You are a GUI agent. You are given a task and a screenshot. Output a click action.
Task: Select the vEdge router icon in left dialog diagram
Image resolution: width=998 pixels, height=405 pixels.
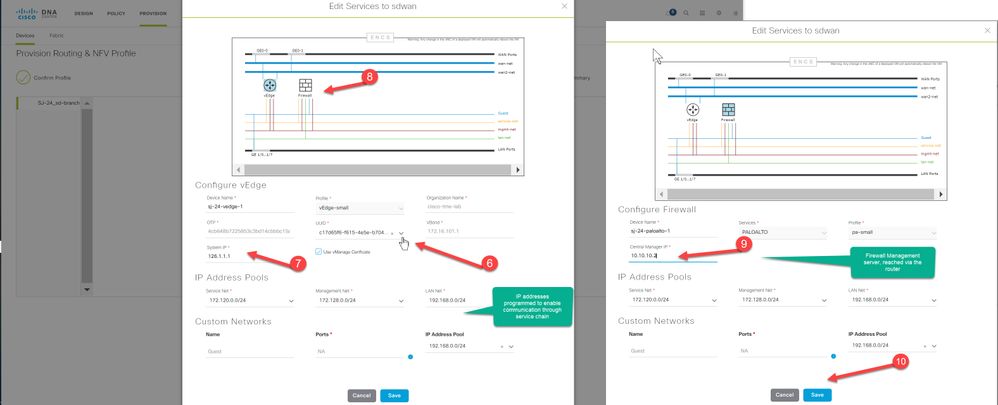[270, 85]
